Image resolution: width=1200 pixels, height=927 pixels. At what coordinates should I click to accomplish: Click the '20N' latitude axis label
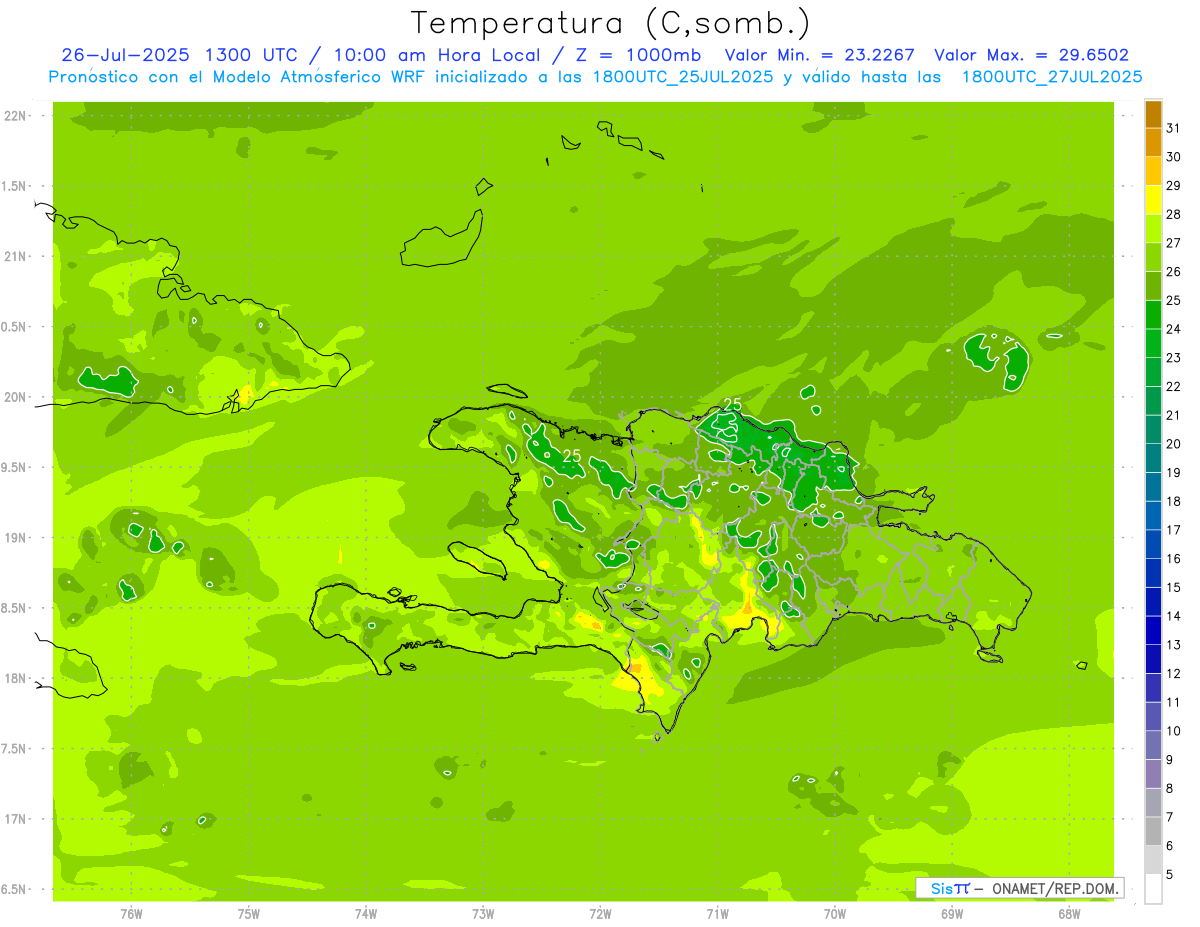[x=14, y=397]
